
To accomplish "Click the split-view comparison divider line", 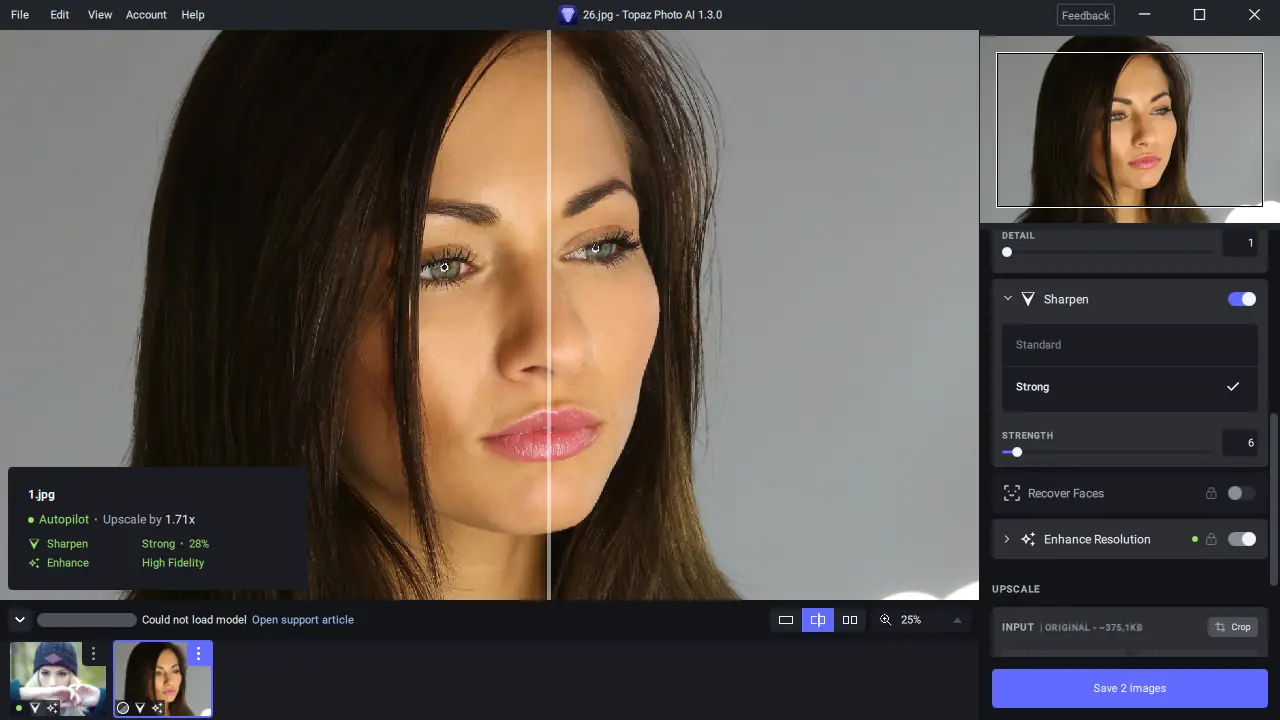I will pos(549,315).
